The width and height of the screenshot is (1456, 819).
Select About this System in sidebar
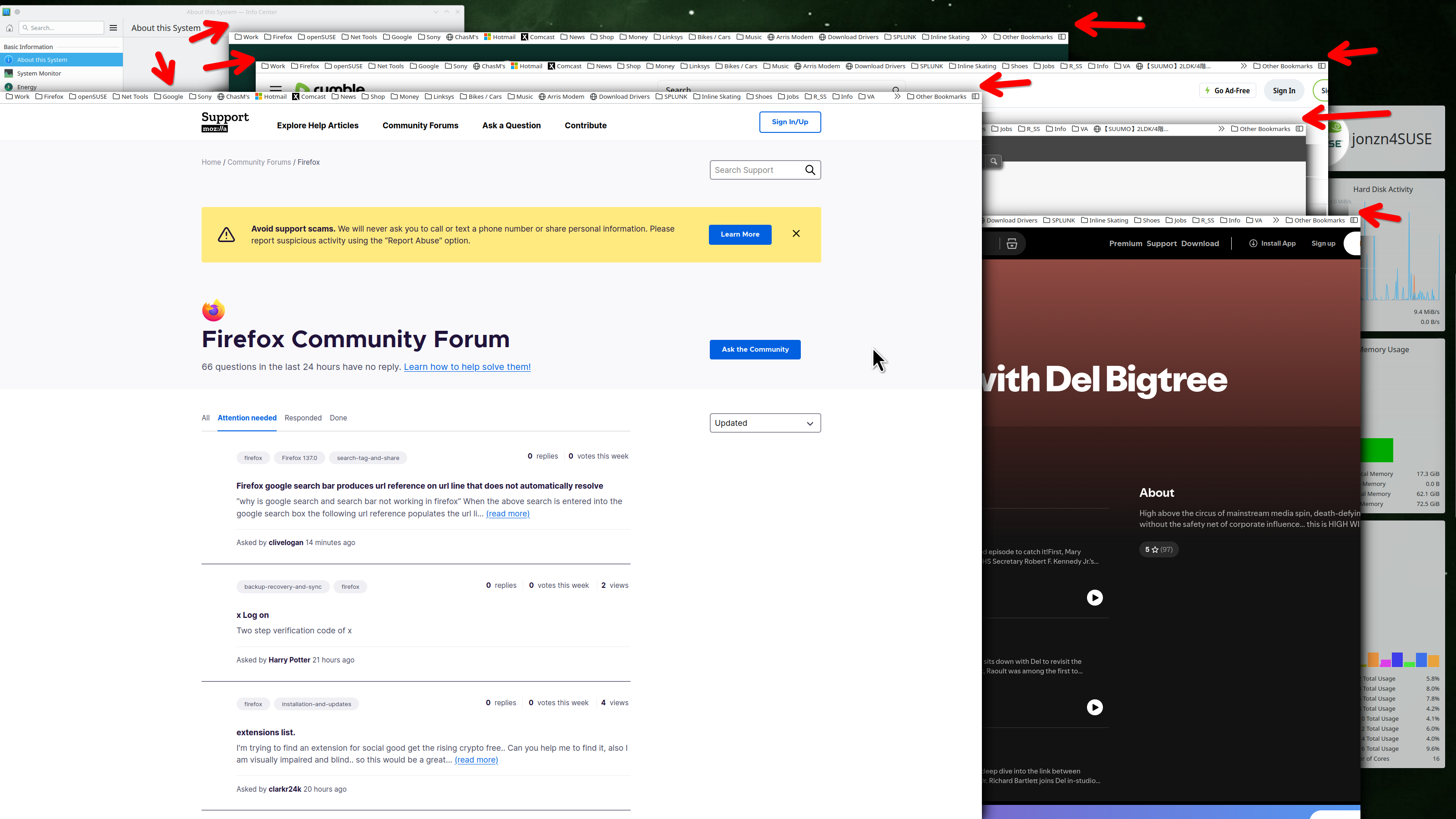click(x=61, y=59)
